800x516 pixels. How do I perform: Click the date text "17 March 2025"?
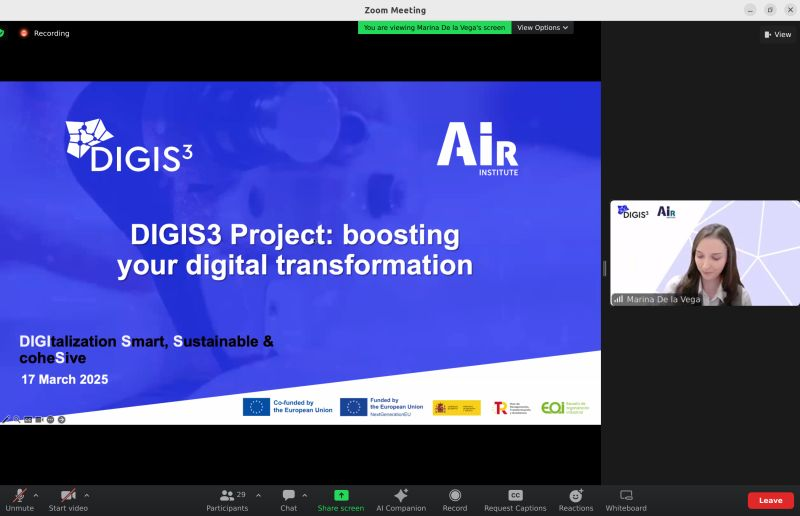coord(65,379)
